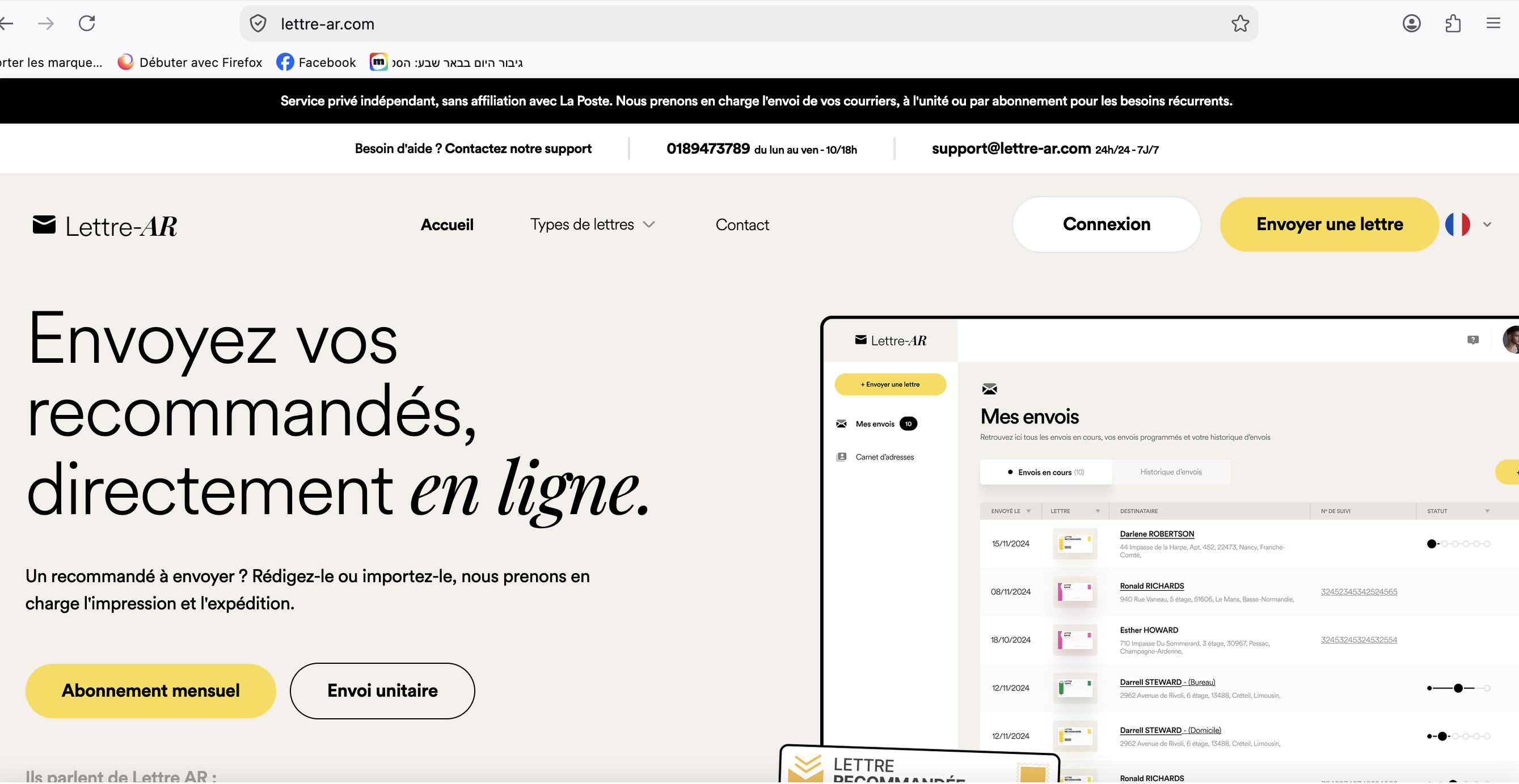This screenshot has width=1519, height=784.
Task: Click the address bar with lettre-ar.com
Action: tap(749, 24)
